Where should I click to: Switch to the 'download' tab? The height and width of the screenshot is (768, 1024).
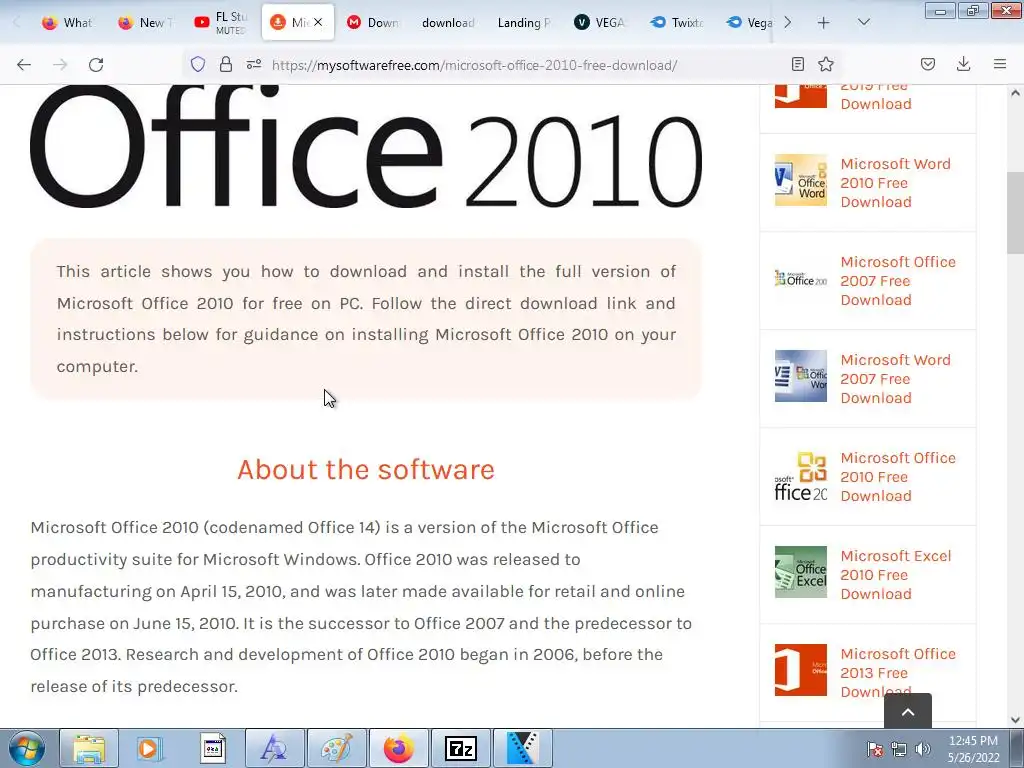(449, 22)
